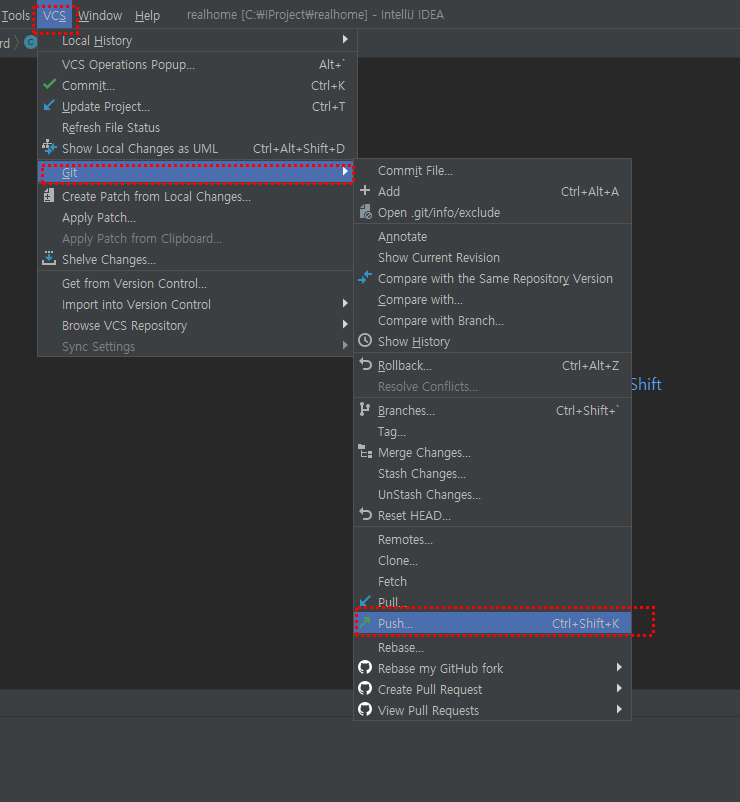Open Remotes... in Git submenu
This screenshot has width=740, height=802.
[492, 540]
